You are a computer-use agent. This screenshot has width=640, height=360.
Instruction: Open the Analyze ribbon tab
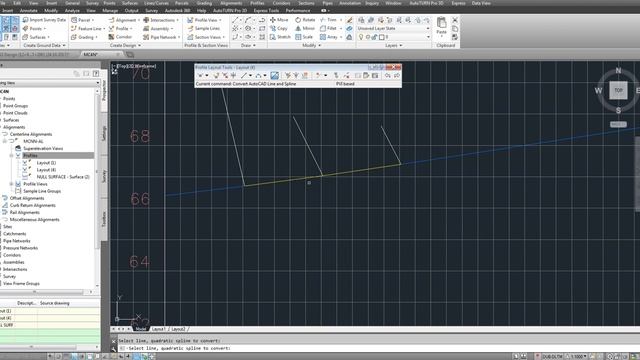(x=72, y=11)
